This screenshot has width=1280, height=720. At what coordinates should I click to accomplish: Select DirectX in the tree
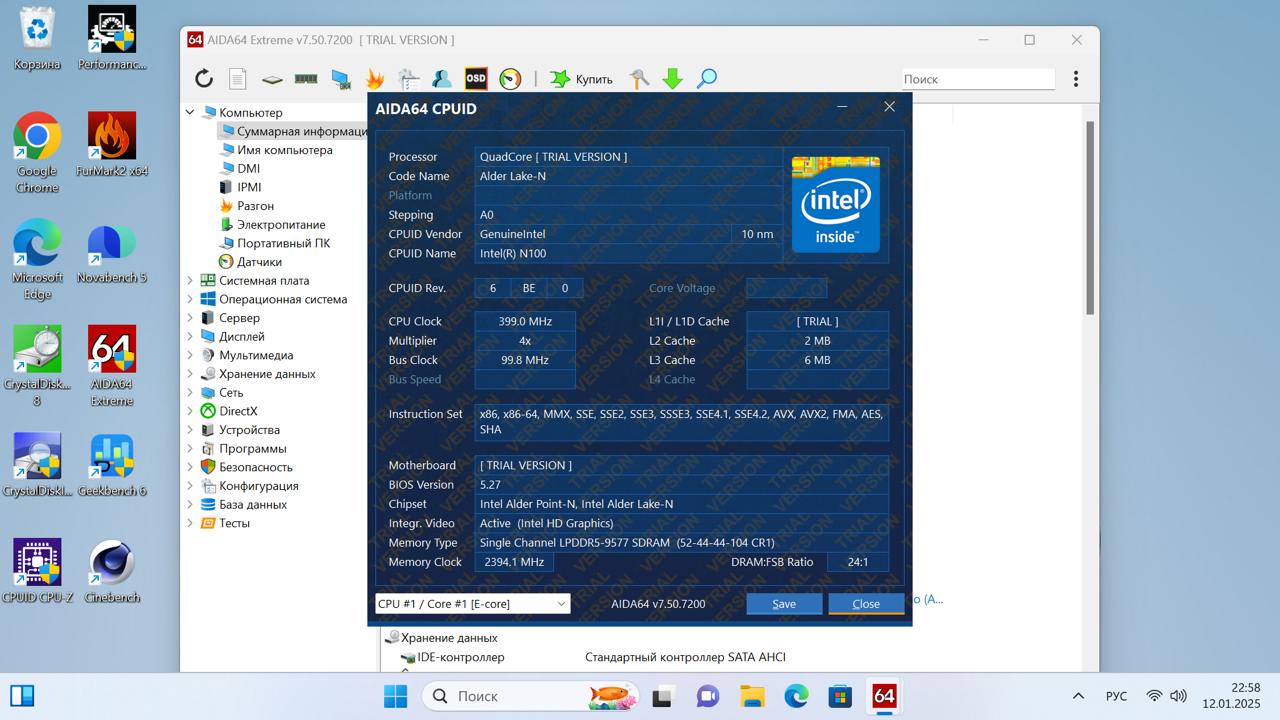tap(238, 411)
